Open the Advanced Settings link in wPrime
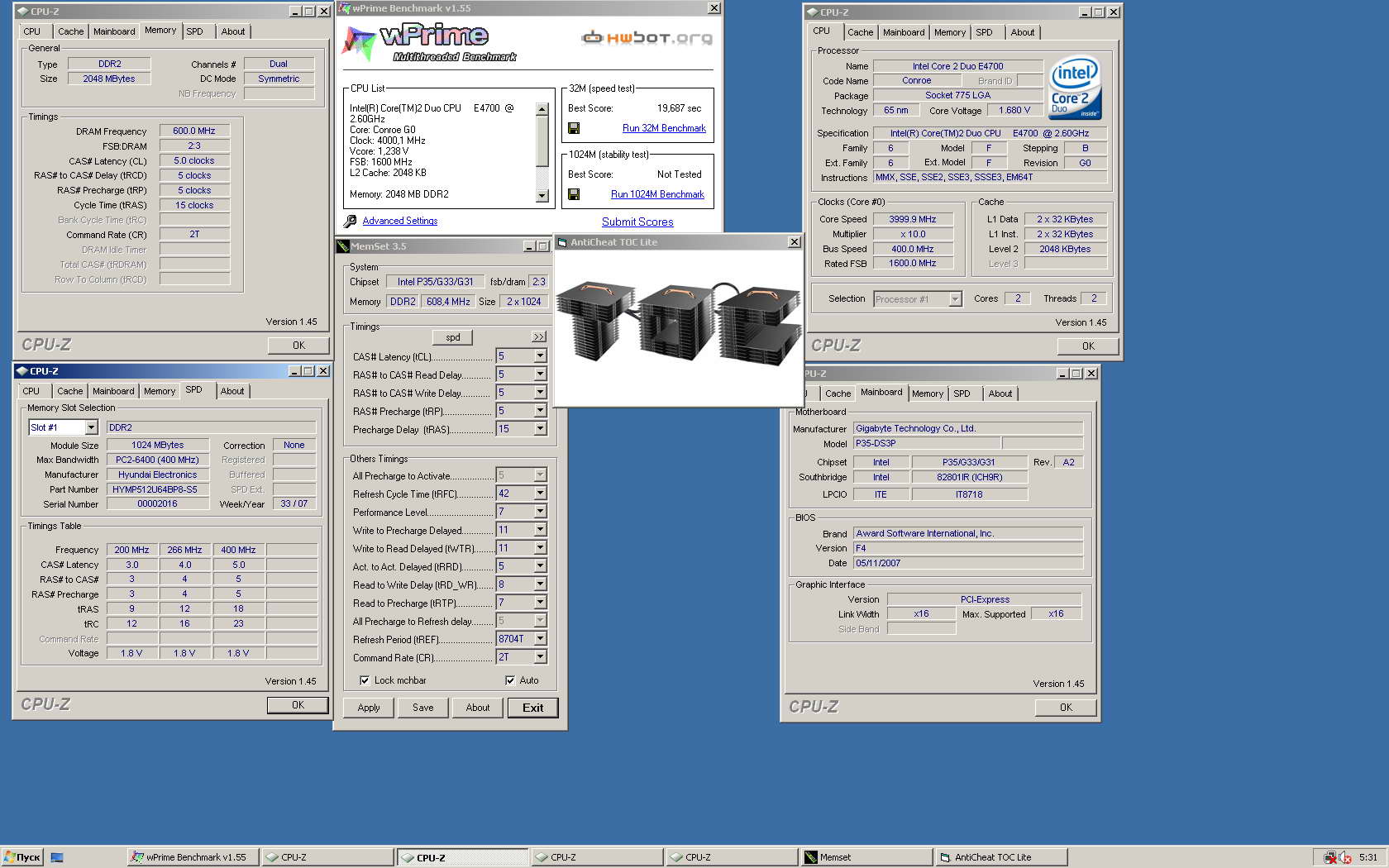 (x=400, y=221)
